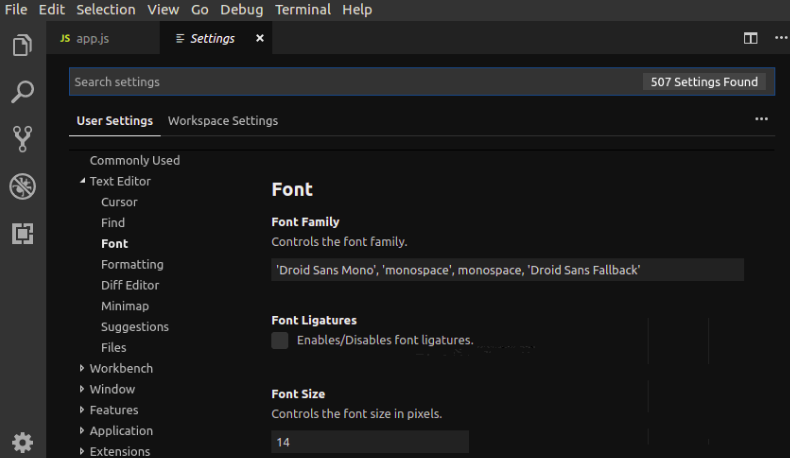Image resolution: width=790 pixels, height=458 pixels.
Task: Click the Font Size value field
Action: coord(369,441)
